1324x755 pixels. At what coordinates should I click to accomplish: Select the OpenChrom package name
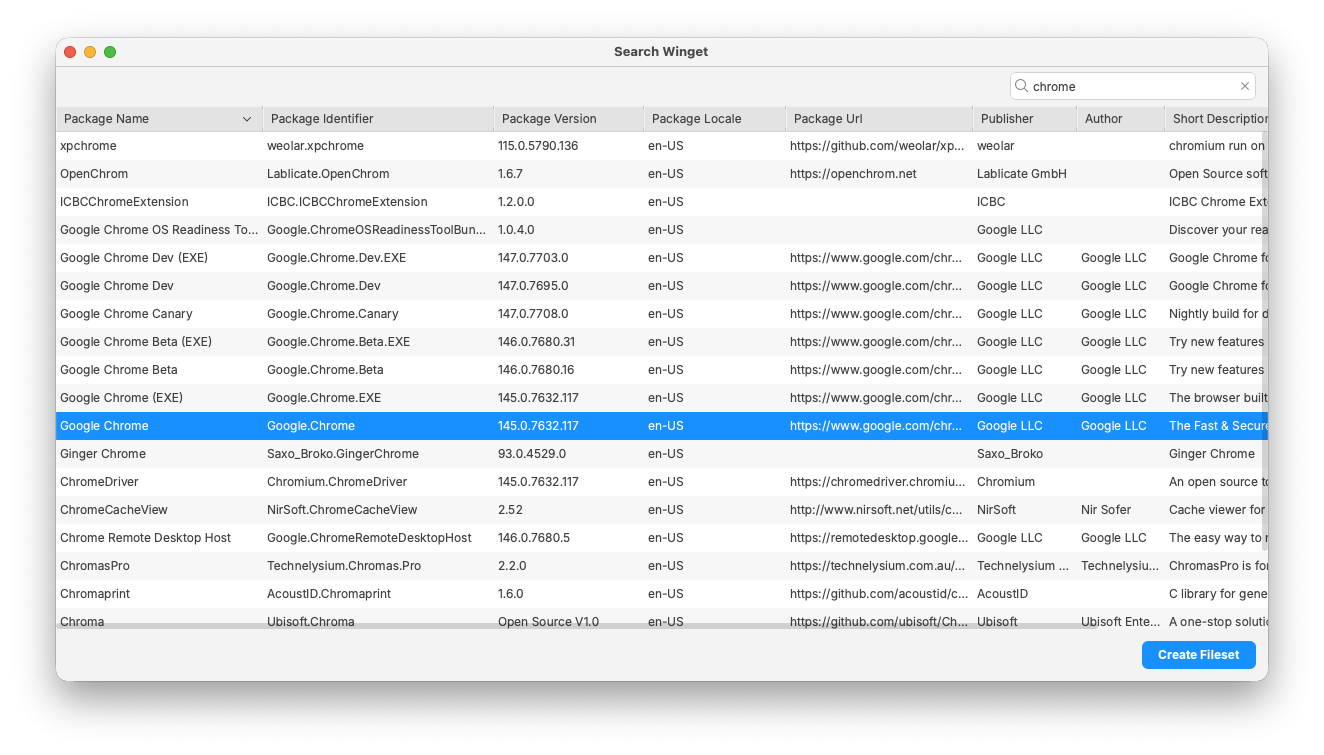pyautogui.click(x=94, y=174)
